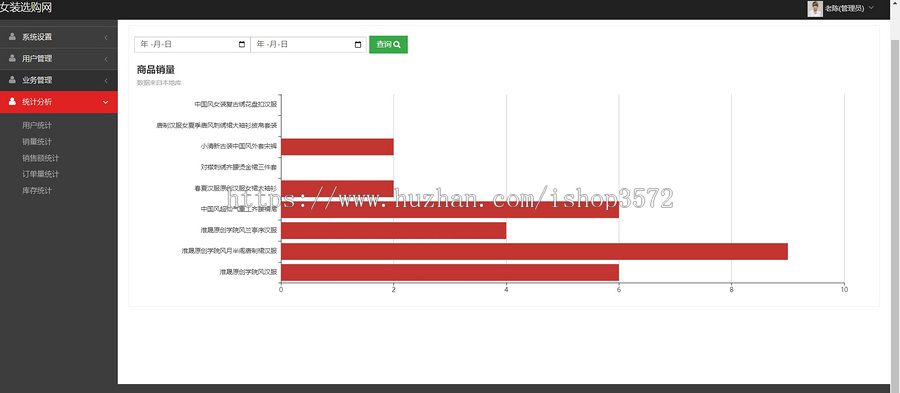Open the 用户统计 submenu item
The image size is (900, 393).
tap(37, 125)
